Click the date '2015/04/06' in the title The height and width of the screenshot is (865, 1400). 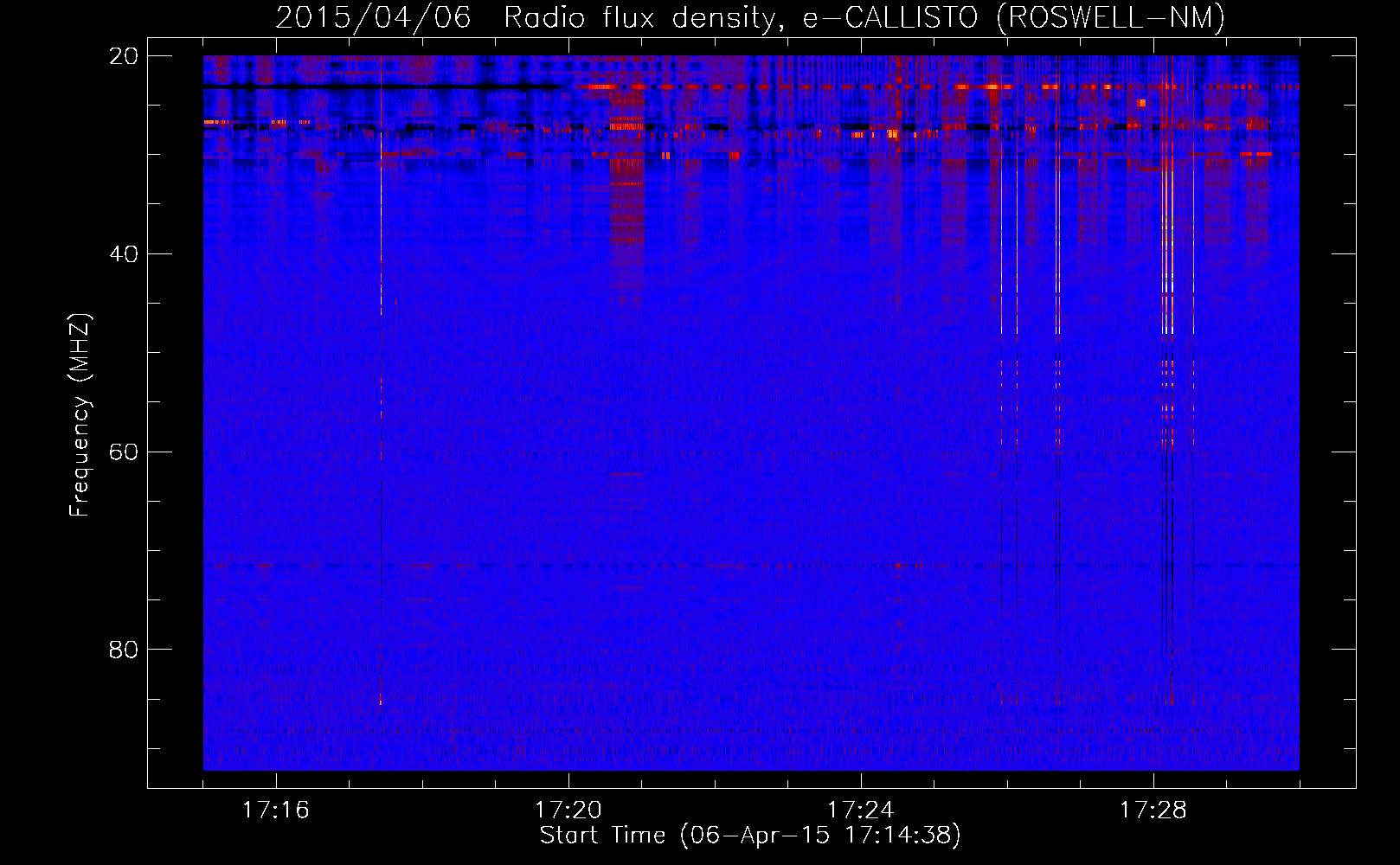[373, 17]
